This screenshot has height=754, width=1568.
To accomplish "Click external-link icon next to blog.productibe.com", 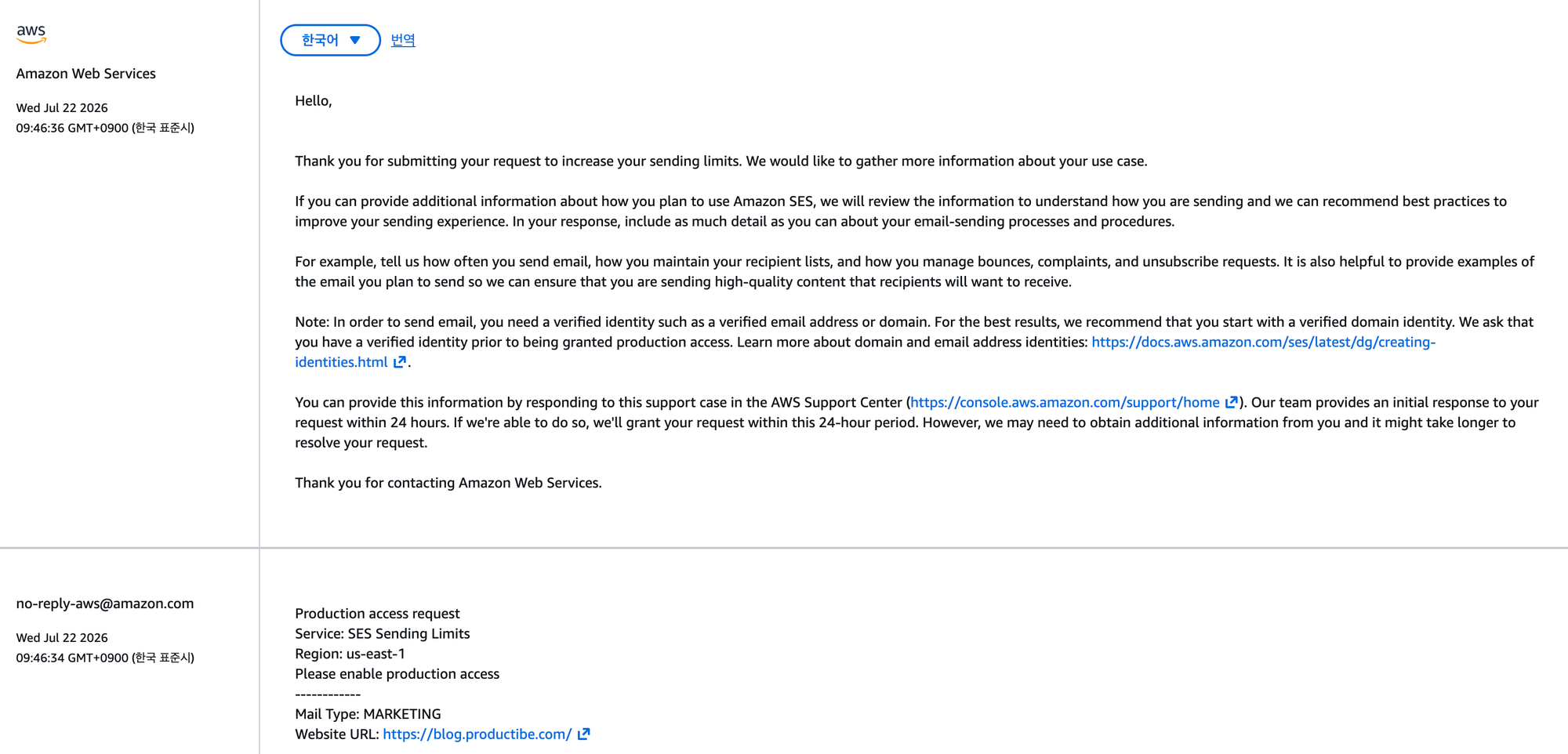I will click(584, 734).
